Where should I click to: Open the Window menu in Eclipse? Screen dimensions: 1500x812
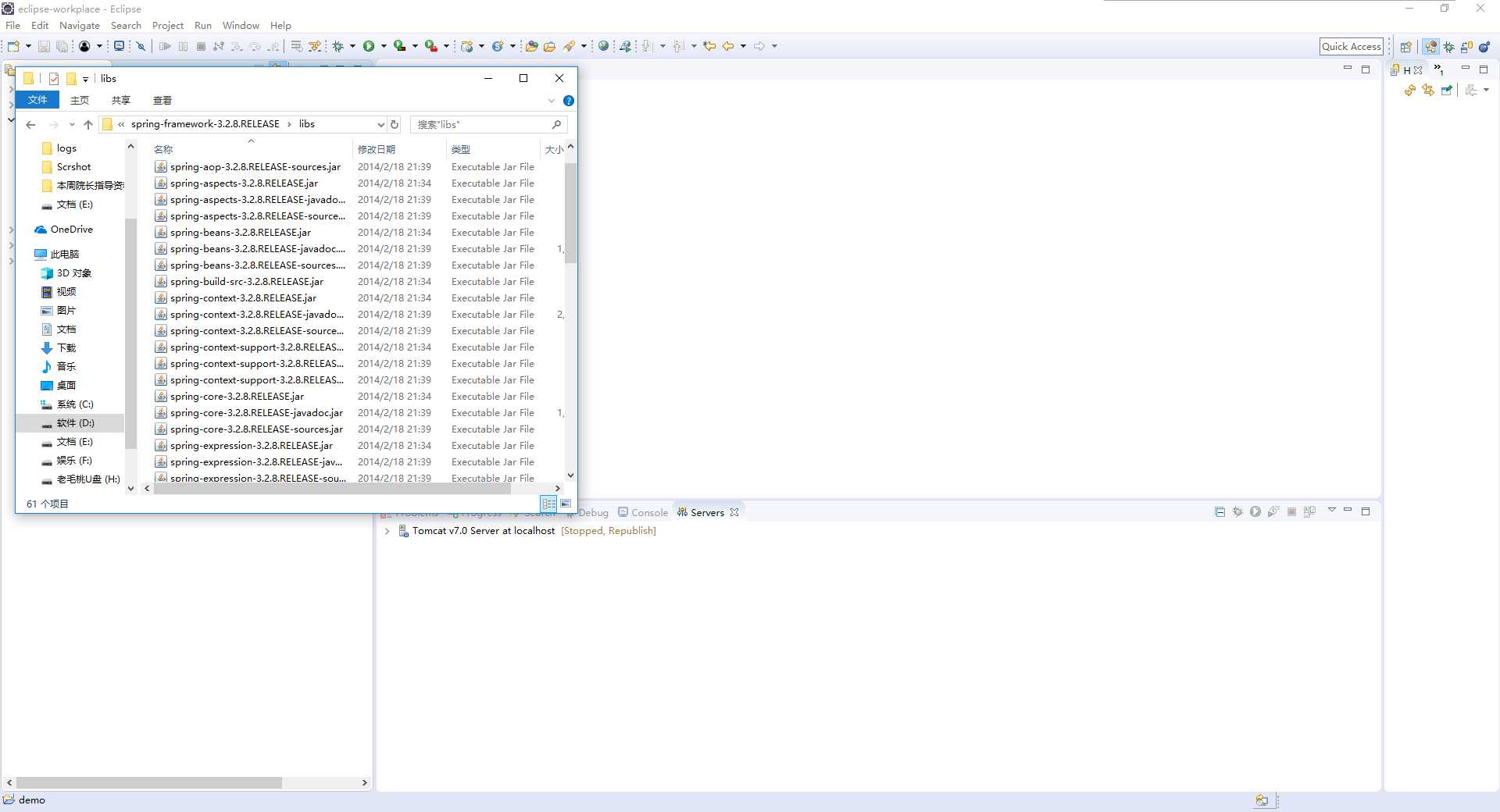[241, 26]
